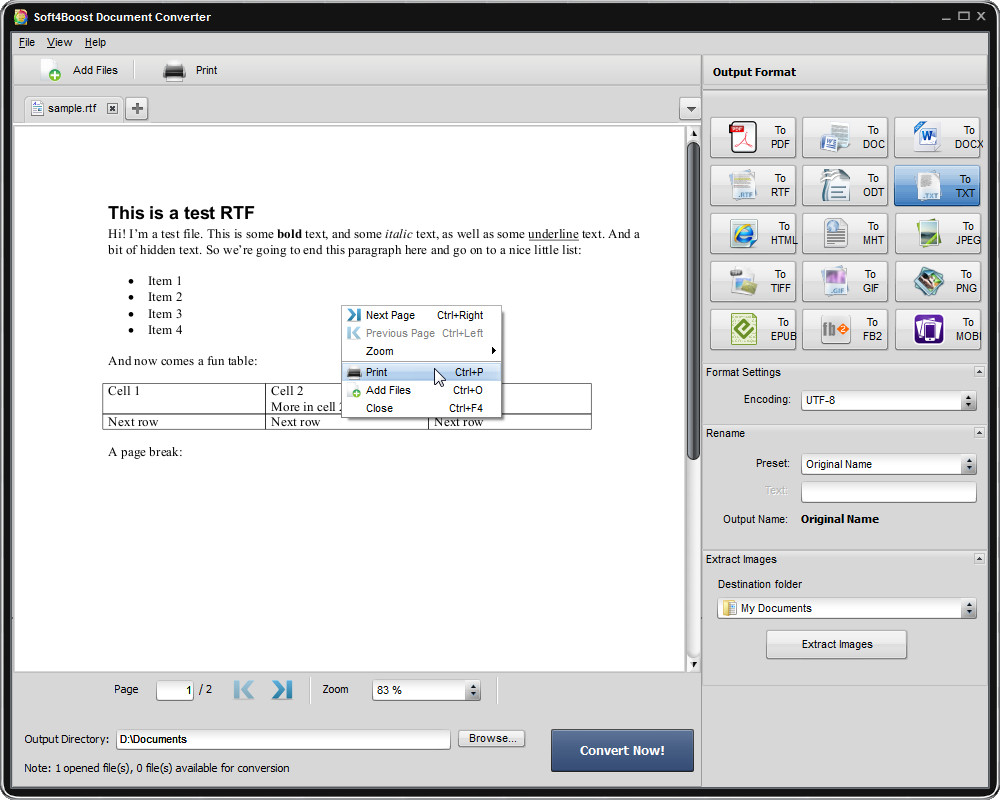
Task: Click the Convert Now! button
Action: (622, 751)
